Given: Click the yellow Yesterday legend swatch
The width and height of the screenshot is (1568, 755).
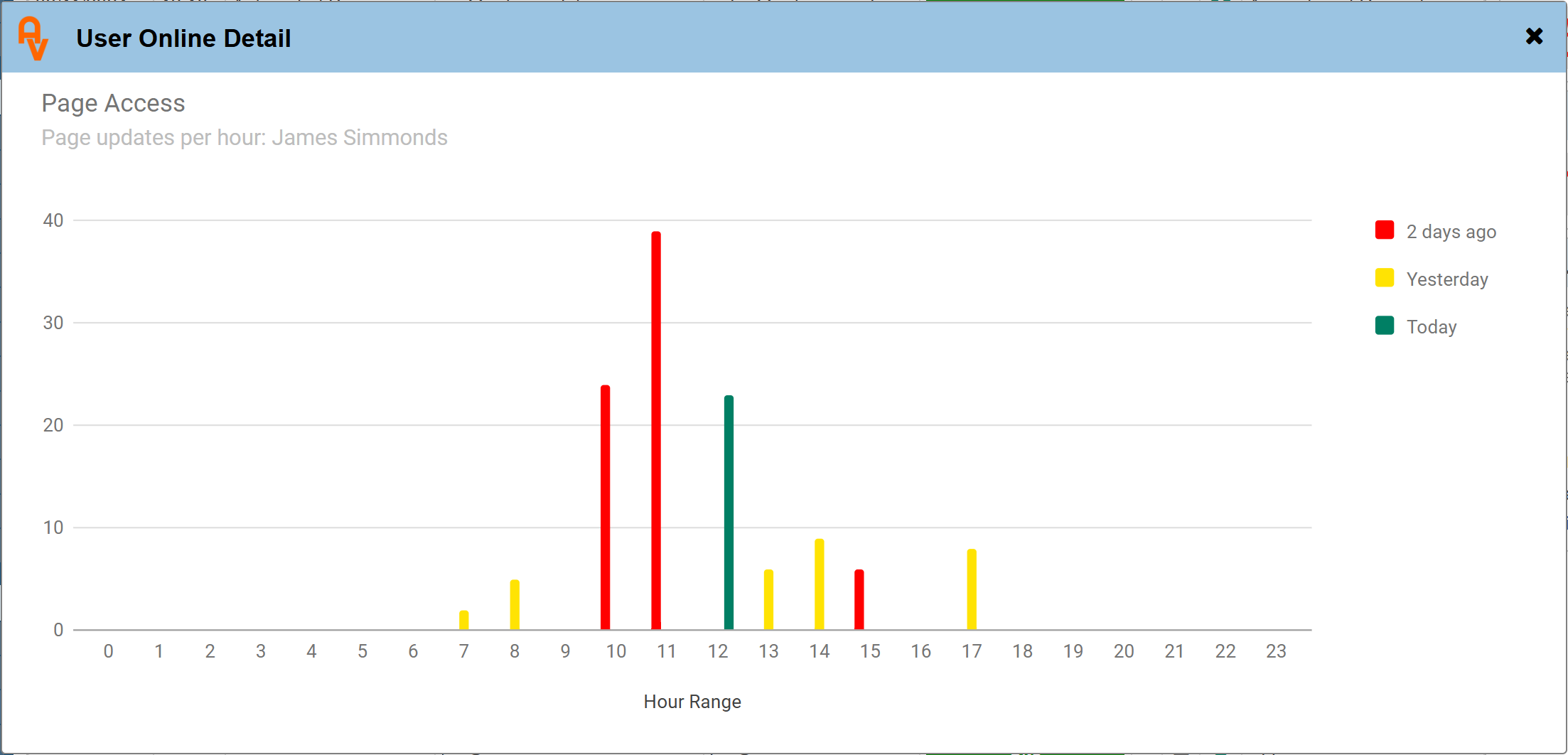Looking at the screenshot, I should [1384, 278].
